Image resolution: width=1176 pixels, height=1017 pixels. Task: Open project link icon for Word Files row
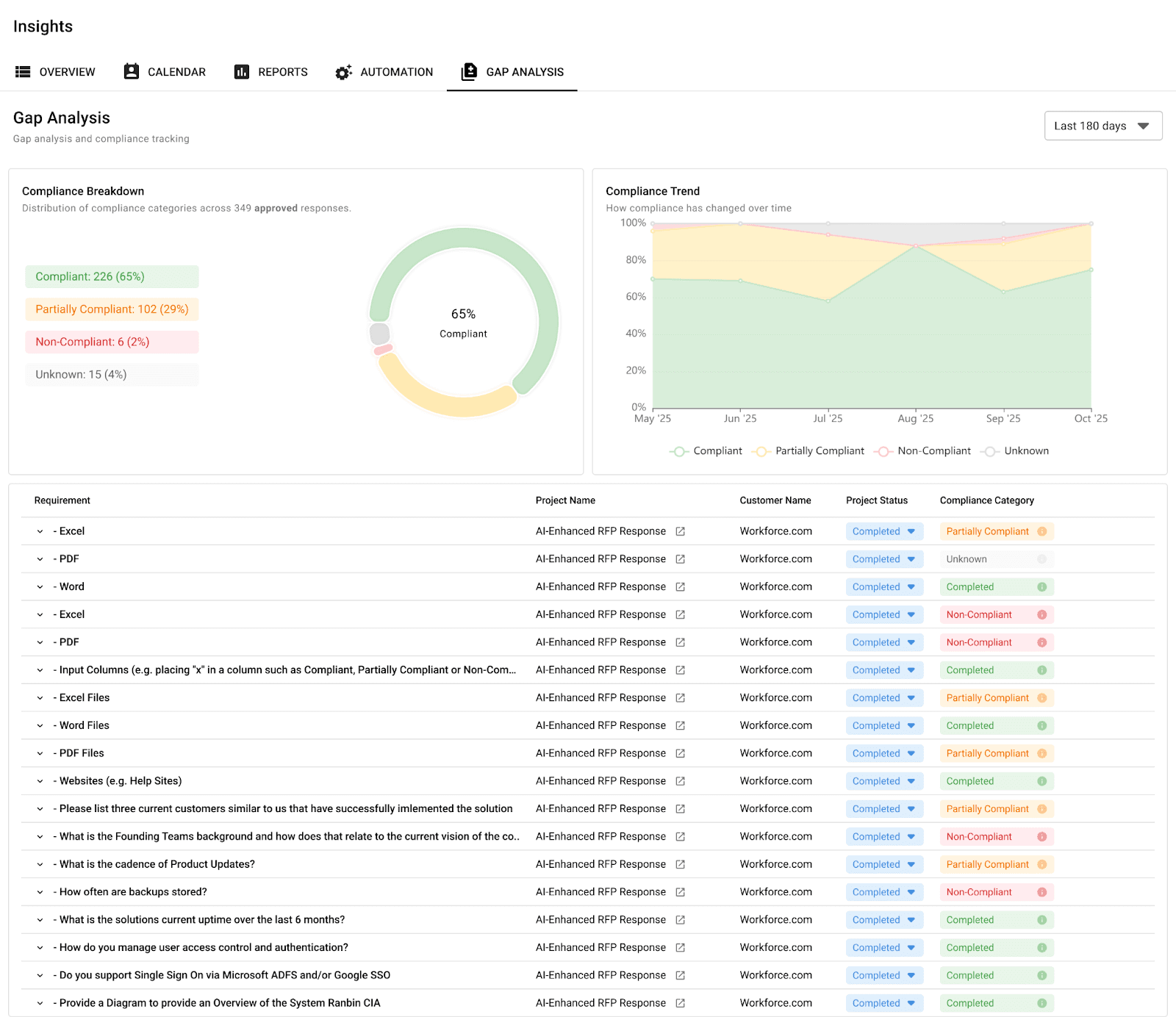point(681,726)
